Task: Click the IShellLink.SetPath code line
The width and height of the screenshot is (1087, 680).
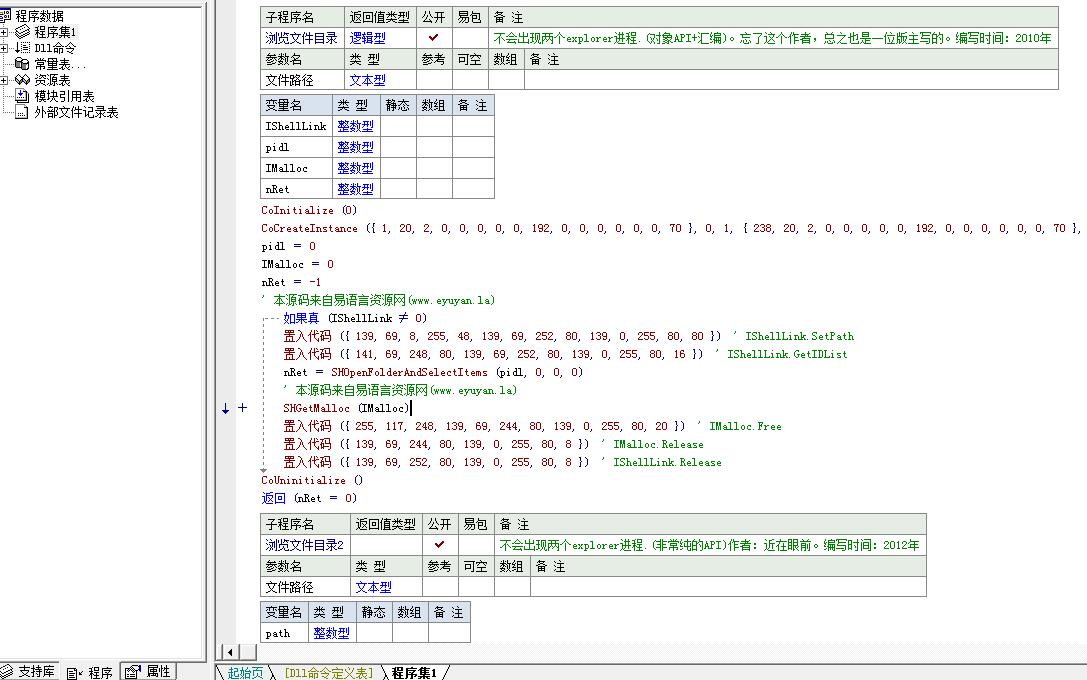Action: click(568, 336)
